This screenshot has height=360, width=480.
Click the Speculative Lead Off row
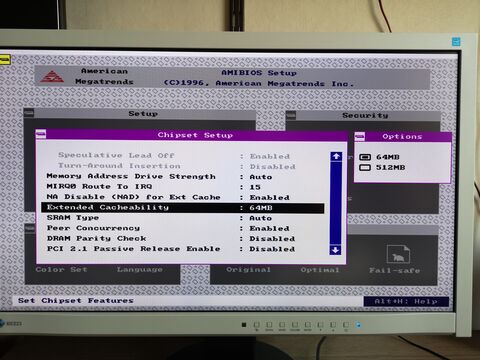[x=183, y=156]
